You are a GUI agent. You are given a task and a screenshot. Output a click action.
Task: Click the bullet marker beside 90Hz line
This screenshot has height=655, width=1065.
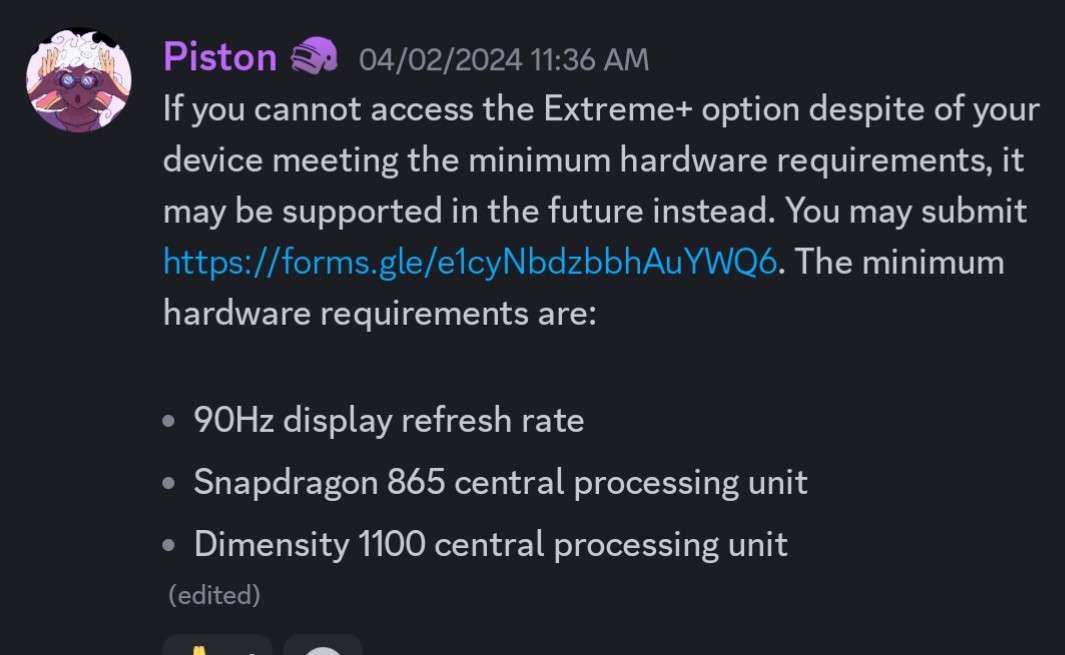[x=167, y=421]
